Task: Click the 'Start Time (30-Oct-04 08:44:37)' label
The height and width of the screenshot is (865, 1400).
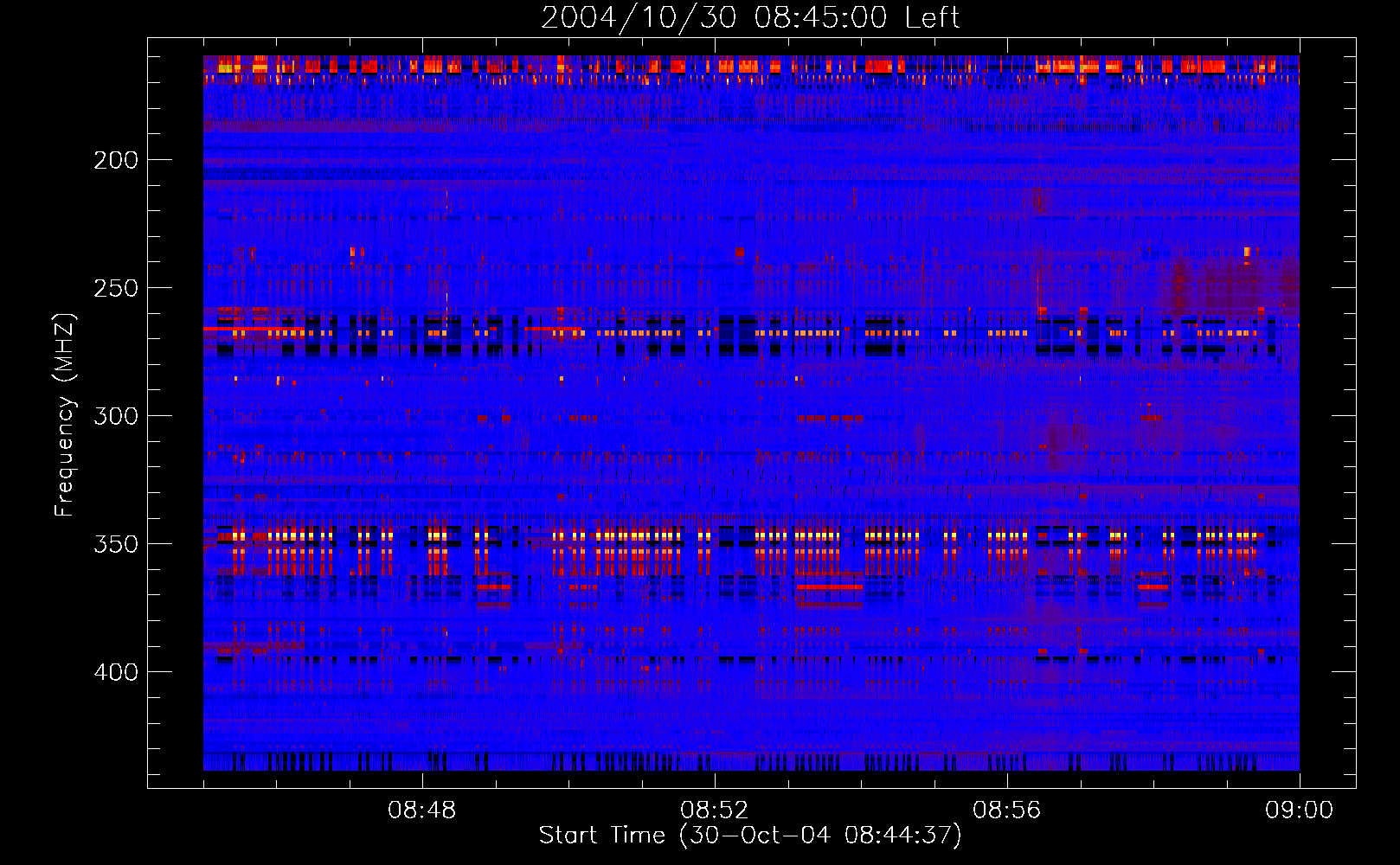Action: pyautogui.click(x=750, y=836)
